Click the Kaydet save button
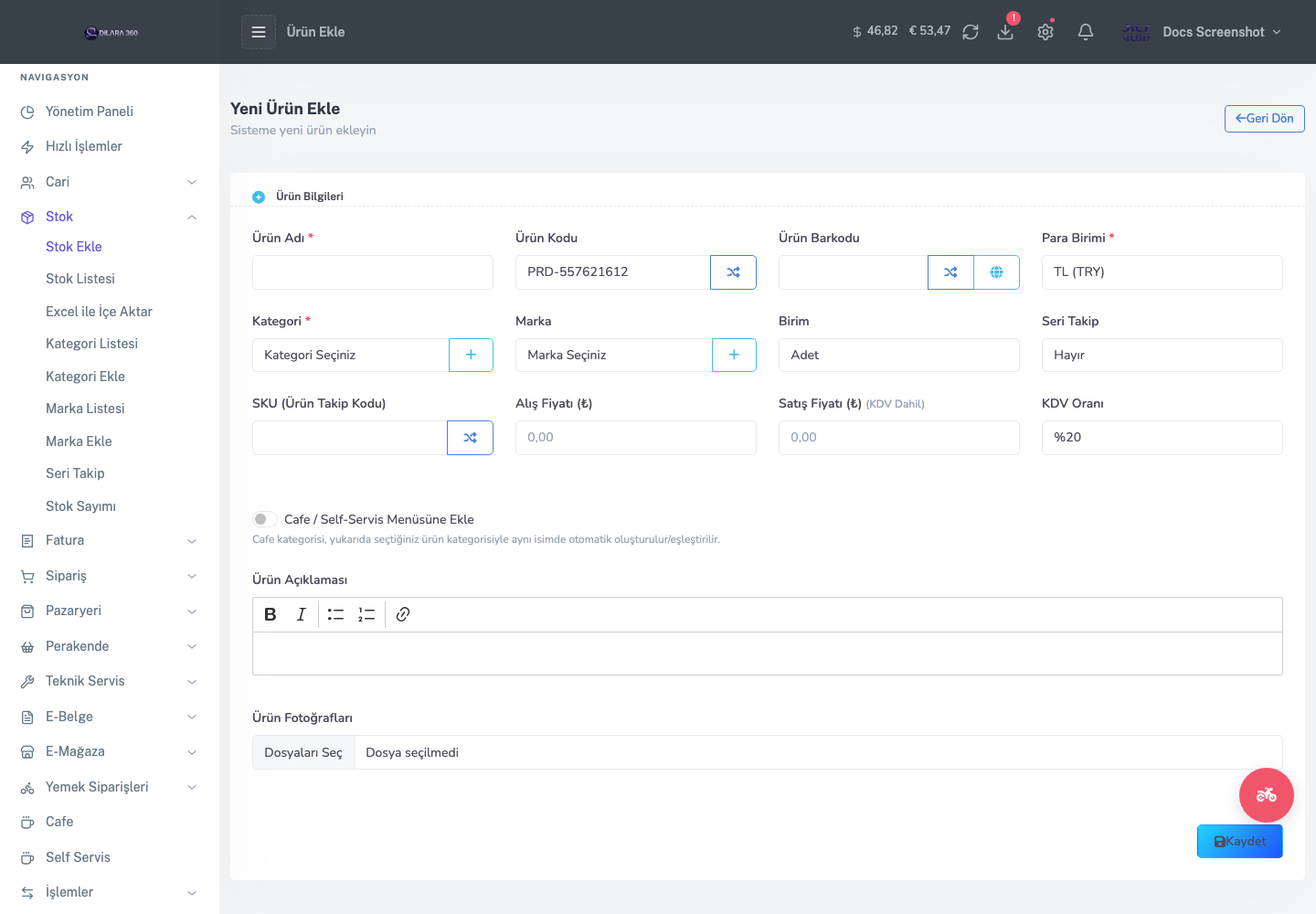The image size is (1316, 914). tap(1240, 842)
